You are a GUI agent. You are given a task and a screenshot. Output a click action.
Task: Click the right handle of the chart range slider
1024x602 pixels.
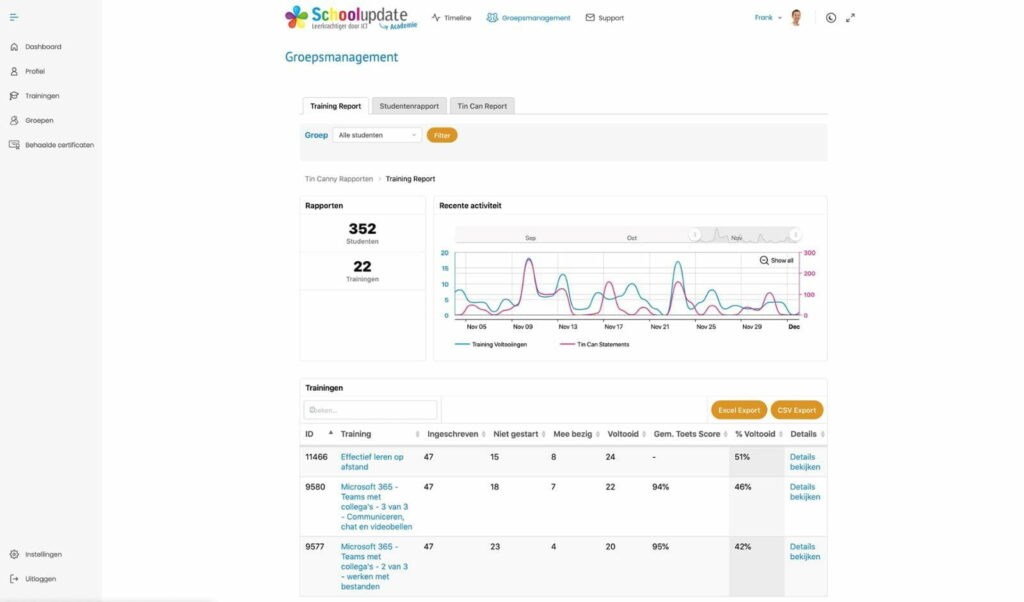pos(795,234)
